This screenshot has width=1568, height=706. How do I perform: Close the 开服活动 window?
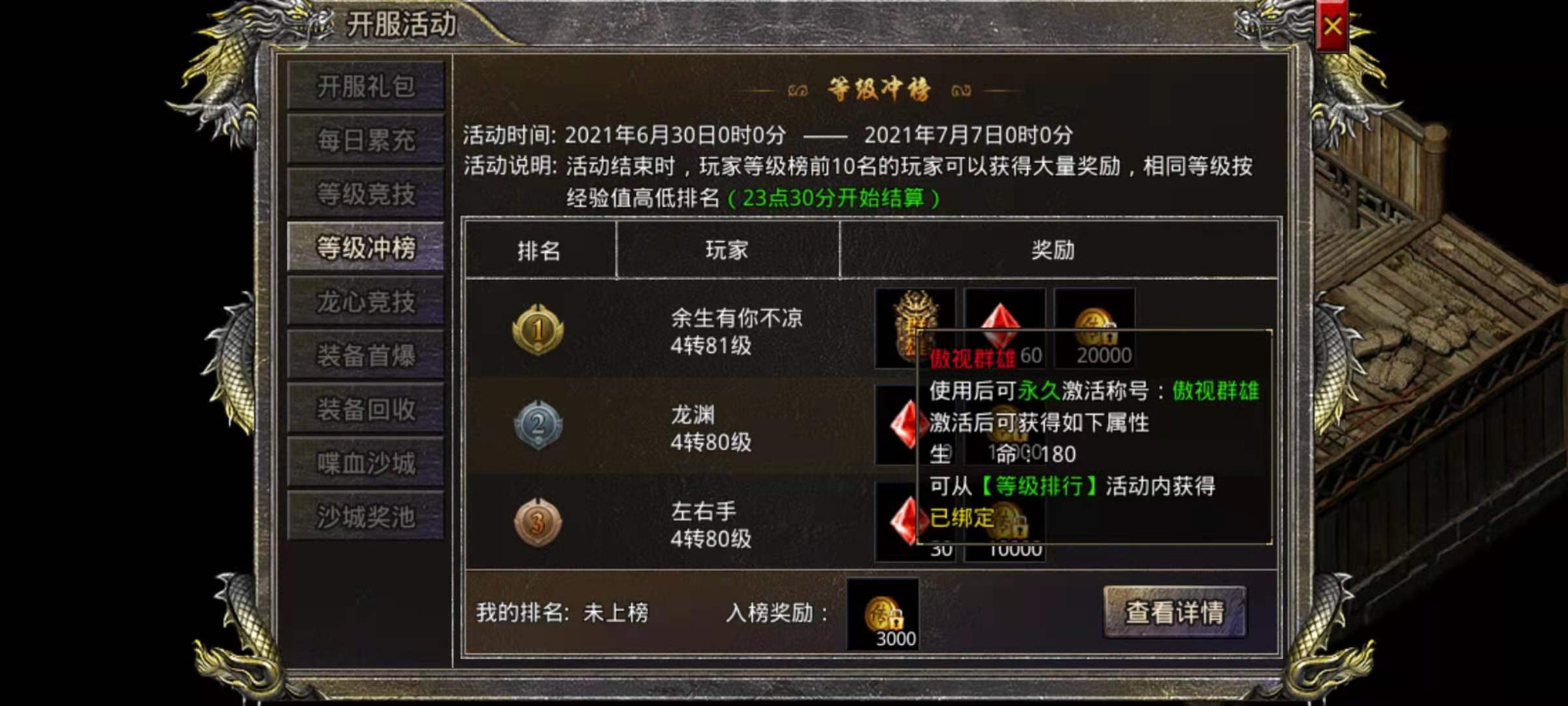point(1333,26)
